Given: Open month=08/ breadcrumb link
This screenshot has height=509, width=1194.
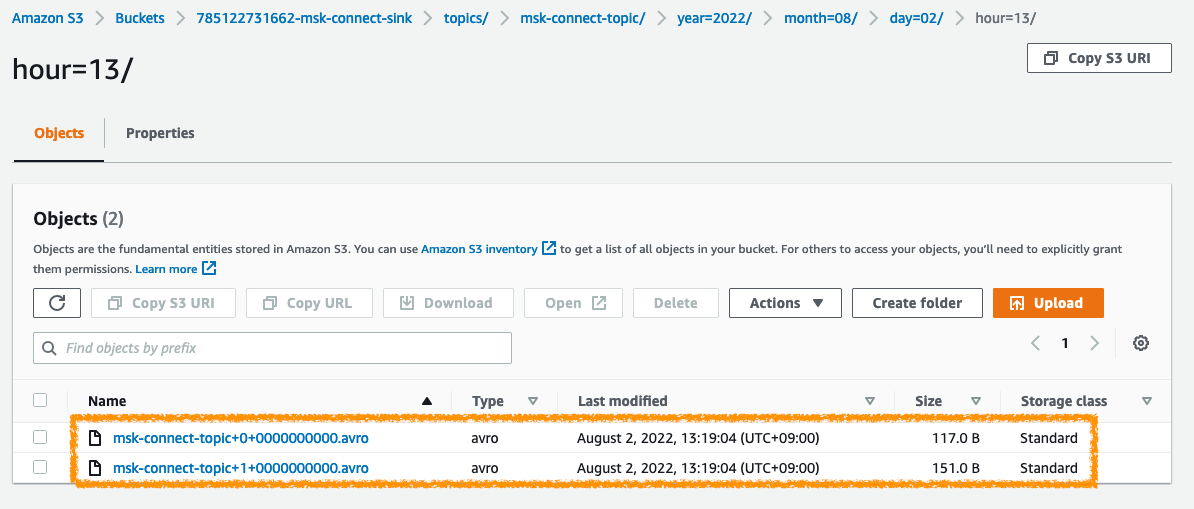Looking at the screenshot, I should [x=821, y=18].
